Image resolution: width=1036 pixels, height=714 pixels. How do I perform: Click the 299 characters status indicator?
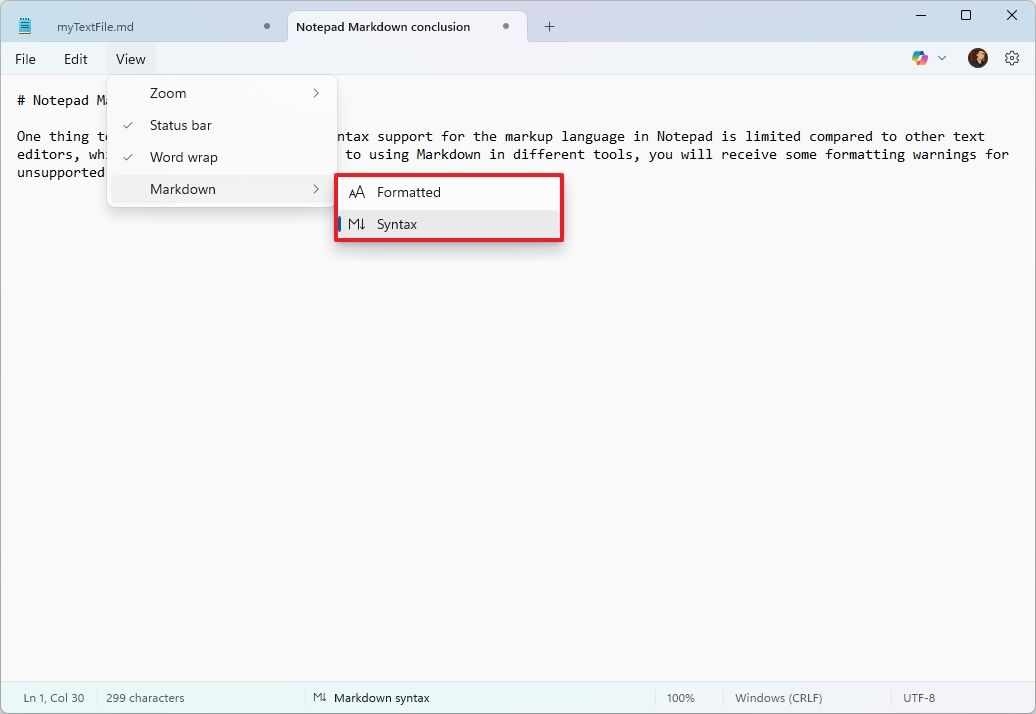145,697
